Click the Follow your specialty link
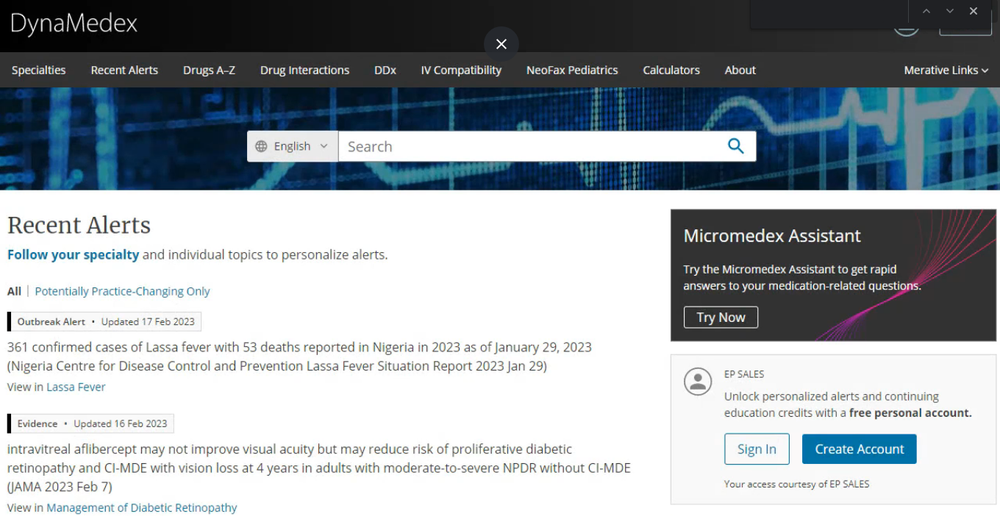1000x516 pixels. (73, 254)
